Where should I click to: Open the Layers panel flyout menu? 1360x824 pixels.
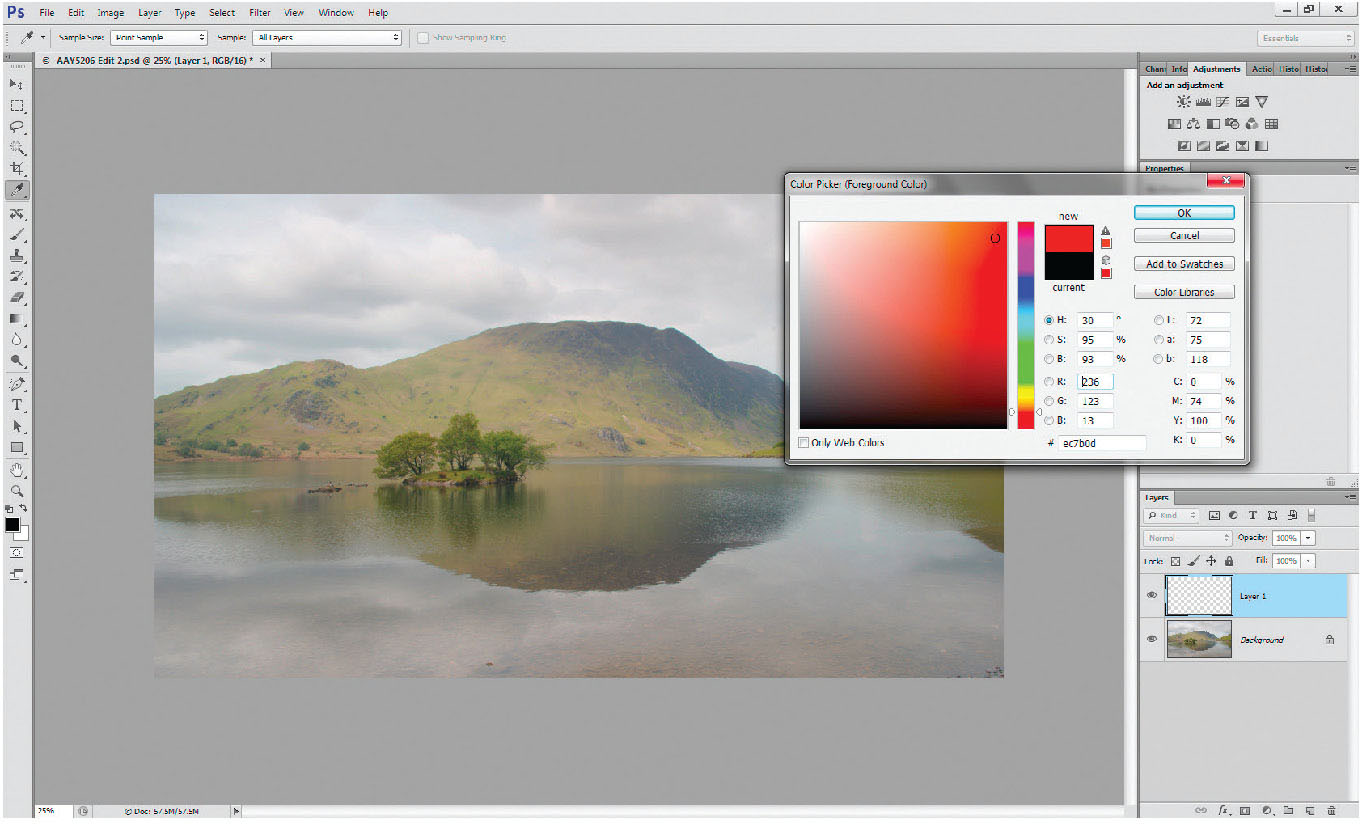tap(1350, 497)
